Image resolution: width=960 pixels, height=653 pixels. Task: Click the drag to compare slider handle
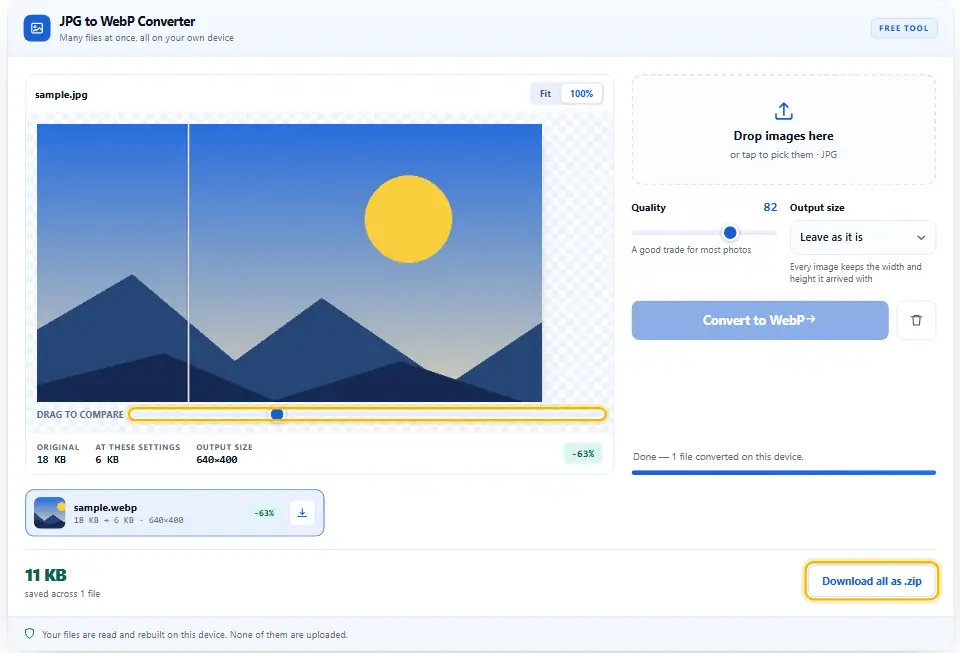[277, 414]
